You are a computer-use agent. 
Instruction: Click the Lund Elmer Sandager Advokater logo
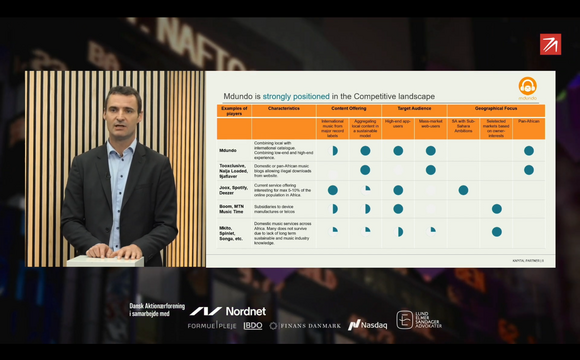(419, 320)
